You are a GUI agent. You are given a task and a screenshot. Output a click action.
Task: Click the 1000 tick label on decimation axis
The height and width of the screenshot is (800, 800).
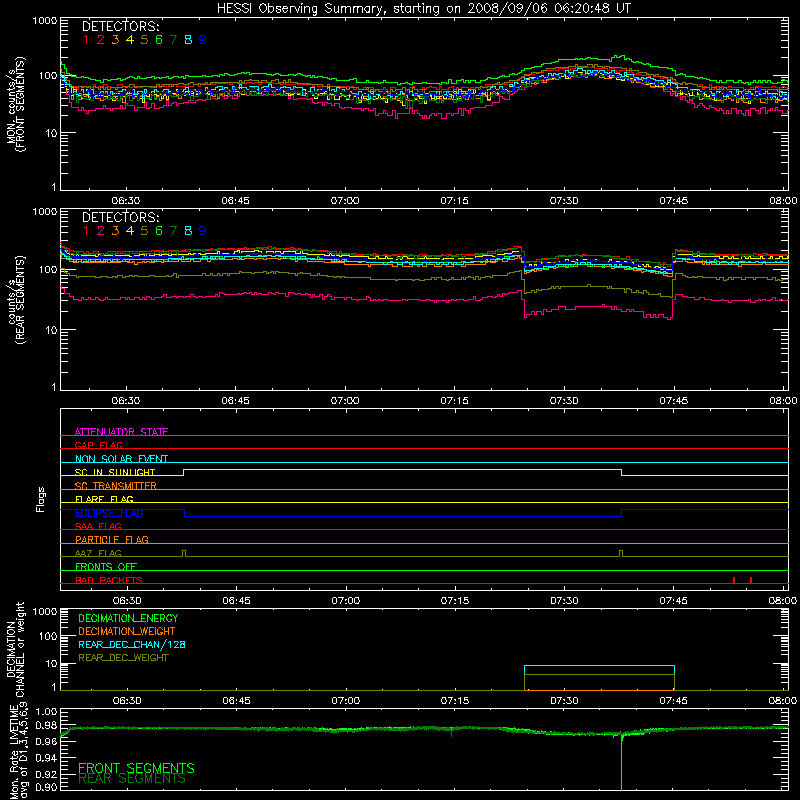click(x=45, y=611)
